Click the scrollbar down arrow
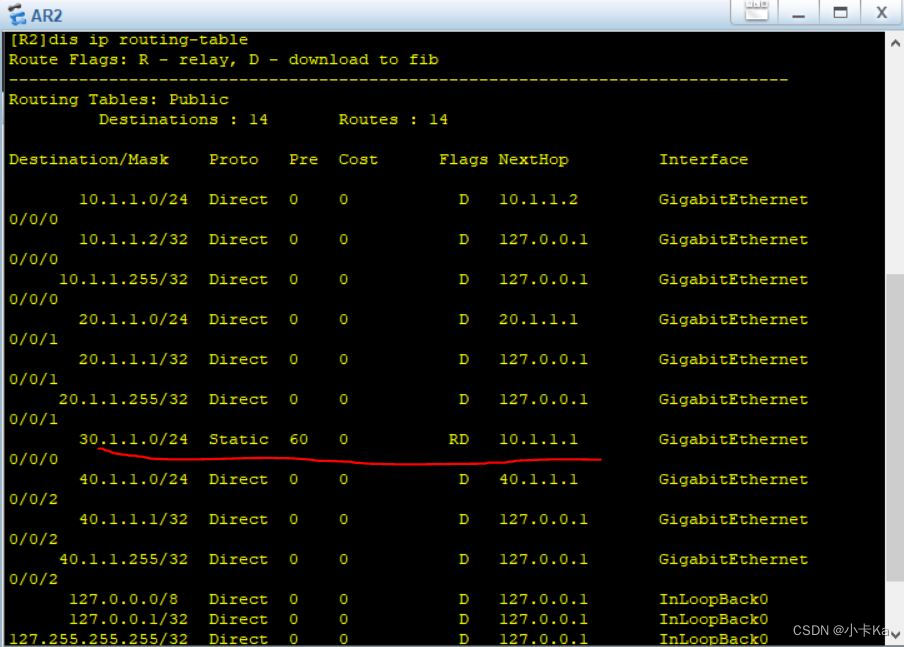Image resolution: width=904 pixels, height=647 pixels. (x=895, y=634)
